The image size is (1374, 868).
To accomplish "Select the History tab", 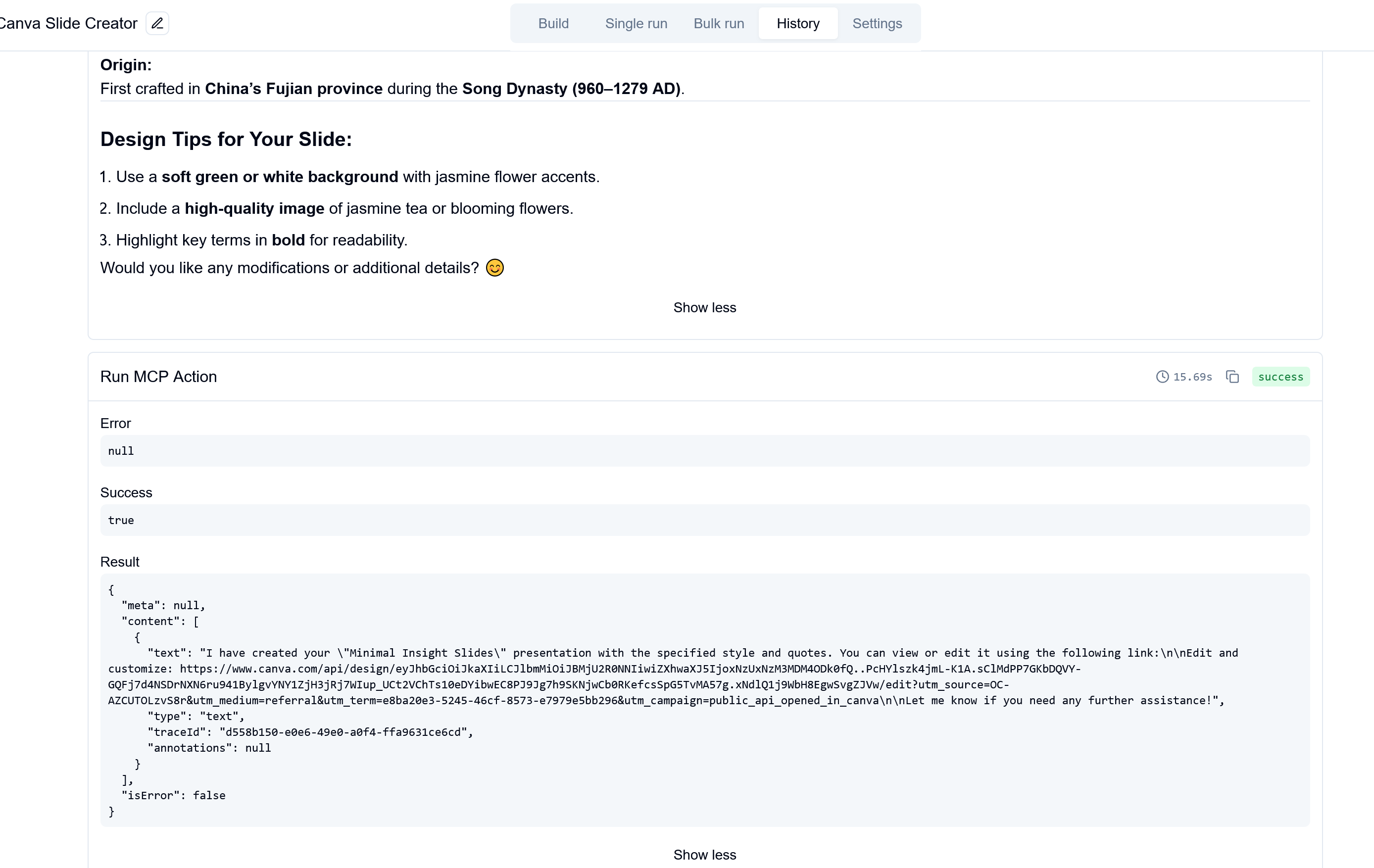I will coord(798,23).
